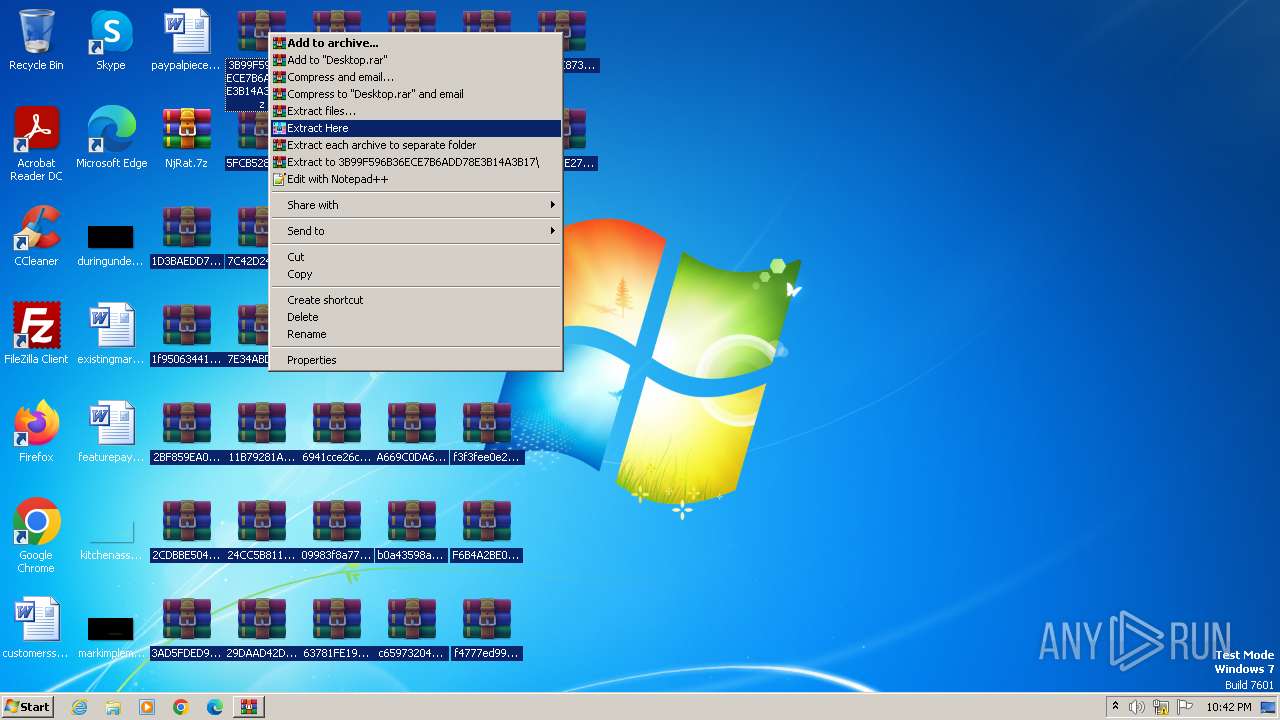The image size is (1280, 720).
Task: Choose Add to "Desktop.rar" menu entry
Action: pyautogui.click(x=416, y=60)
